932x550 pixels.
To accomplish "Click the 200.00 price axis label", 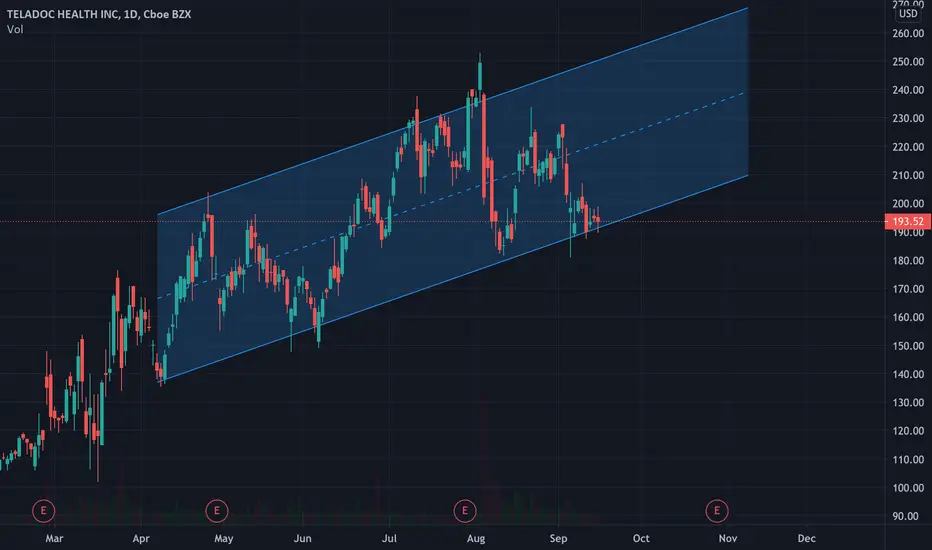I will 908,203.
